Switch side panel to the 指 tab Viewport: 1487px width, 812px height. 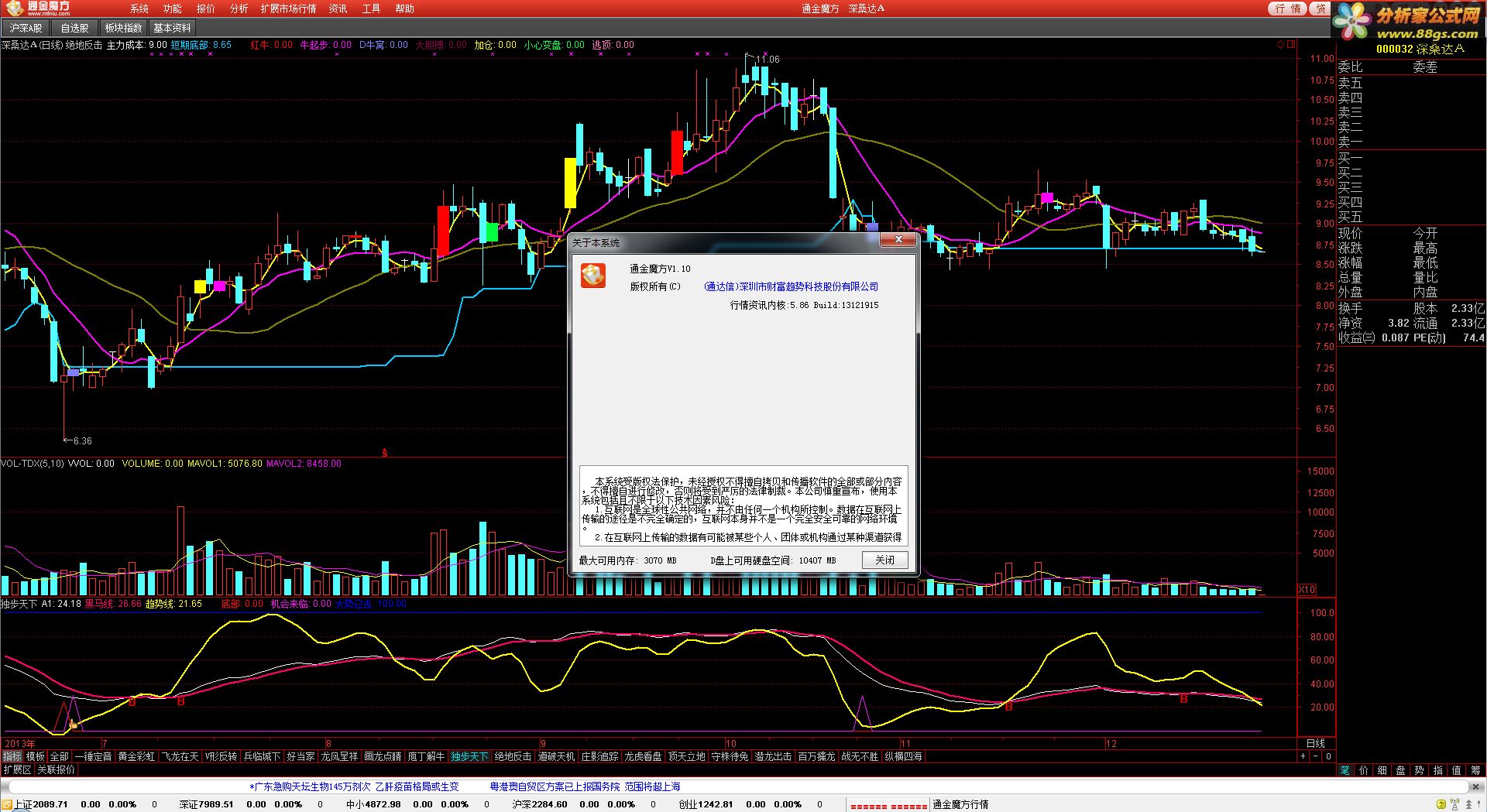click(x=1438, y=770)
